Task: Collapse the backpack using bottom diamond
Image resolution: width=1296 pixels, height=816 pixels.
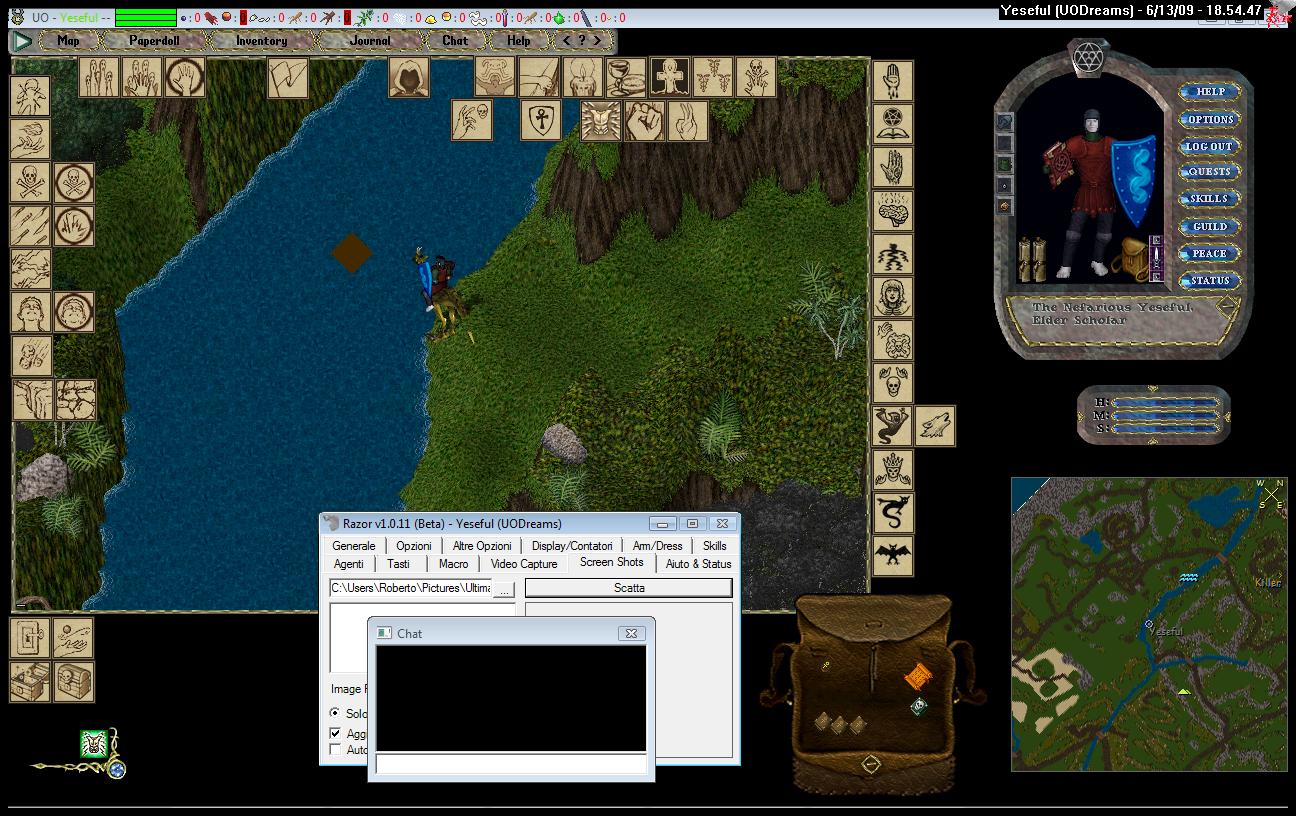Action: pos(871,764)
